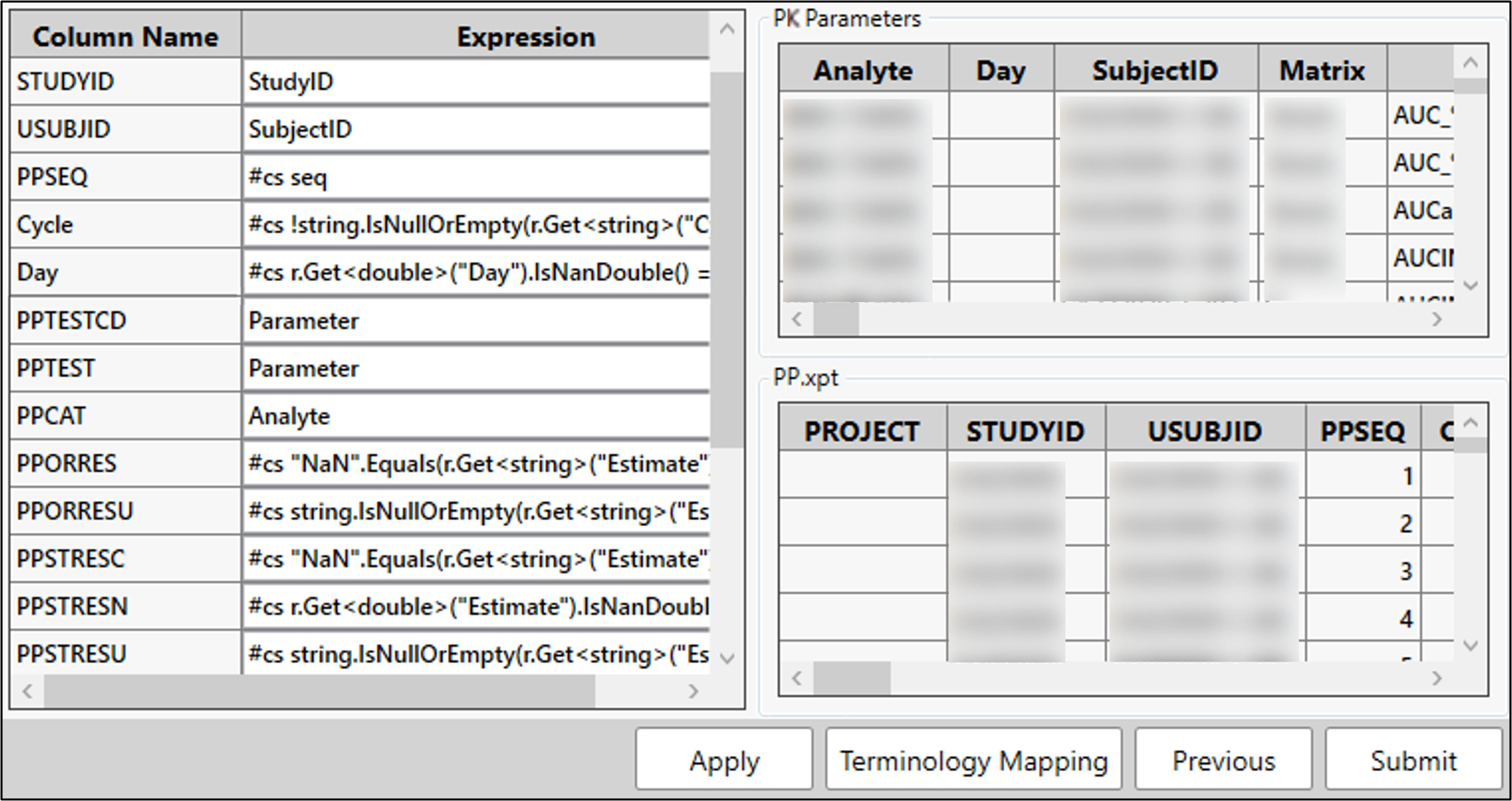Open Terminology Mapping
1512x801 pixels.
pos(973,760)
